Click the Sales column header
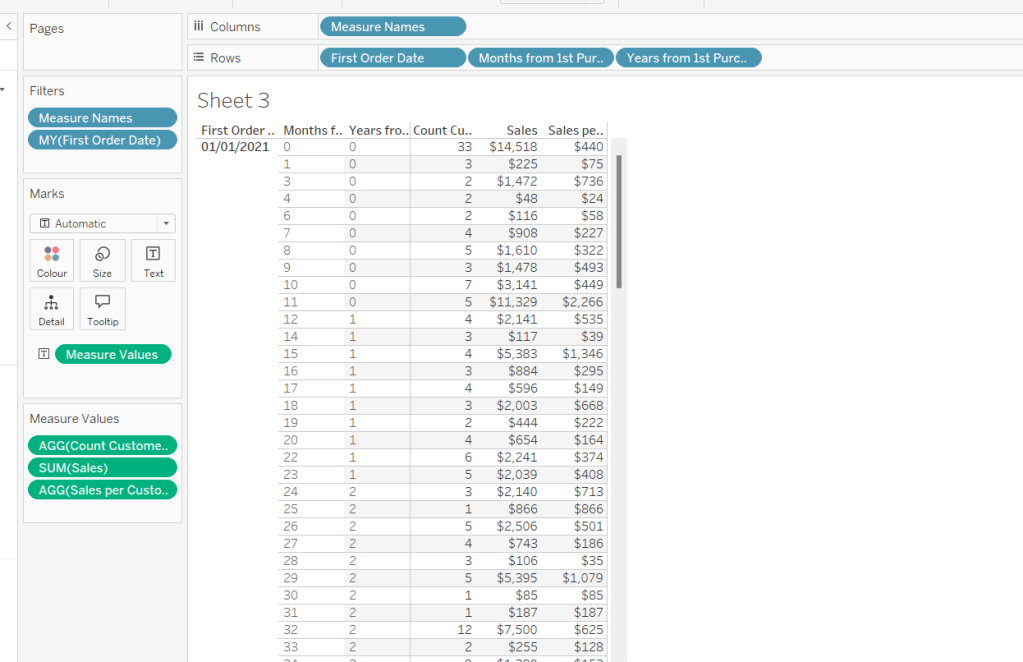Viewport: 1023px width, 662px height. [x=521, y=130]
